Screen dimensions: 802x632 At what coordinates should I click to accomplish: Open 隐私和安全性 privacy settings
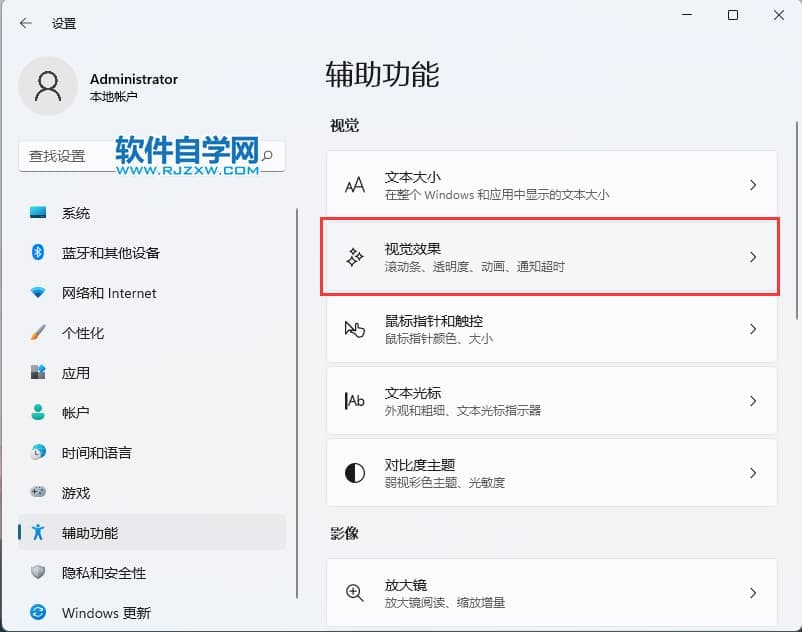pos(103,573)
